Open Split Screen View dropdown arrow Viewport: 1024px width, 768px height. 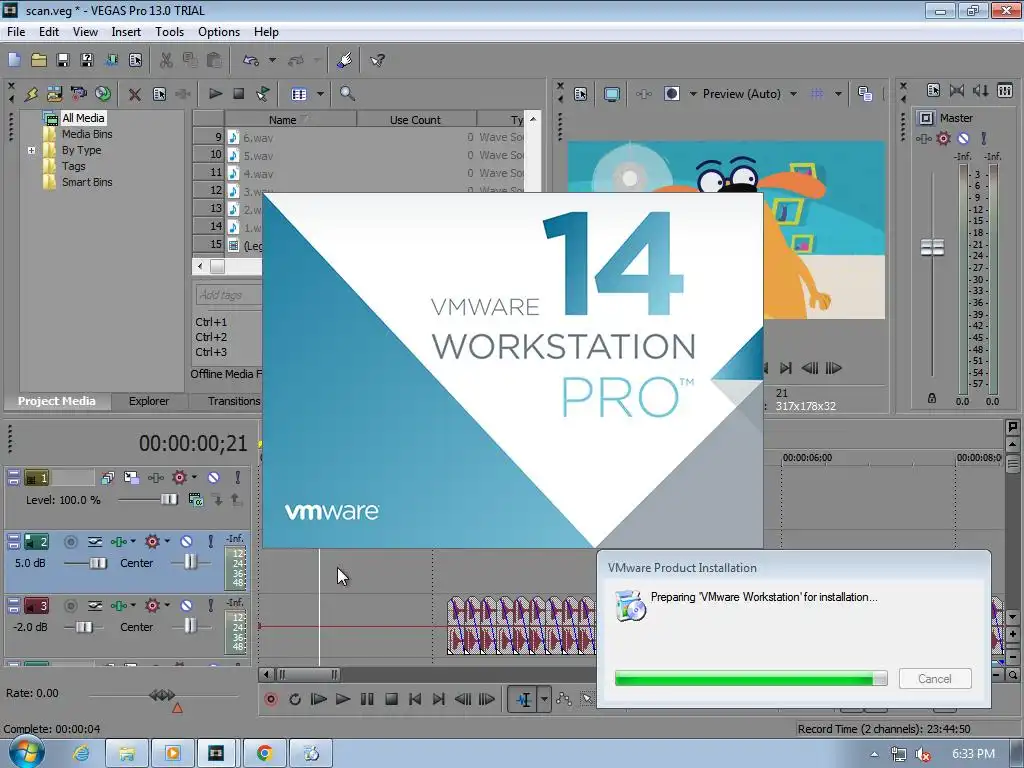coord(693,94)
